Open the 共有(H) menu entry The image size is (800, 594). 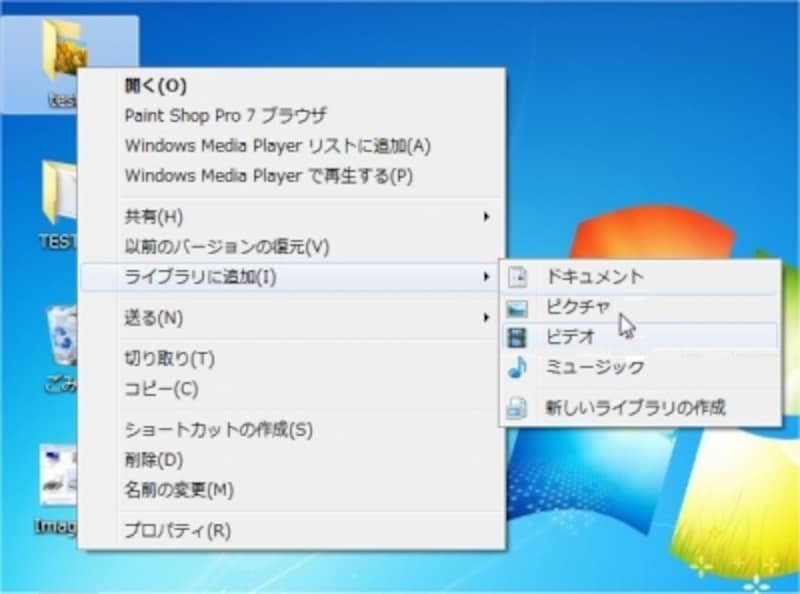[292, 217]
